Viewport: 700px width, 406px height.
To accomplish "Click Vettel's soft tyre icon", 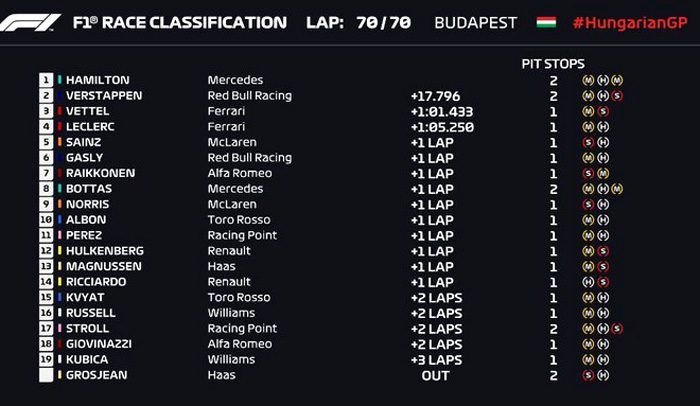I will [x=603, y=111].
